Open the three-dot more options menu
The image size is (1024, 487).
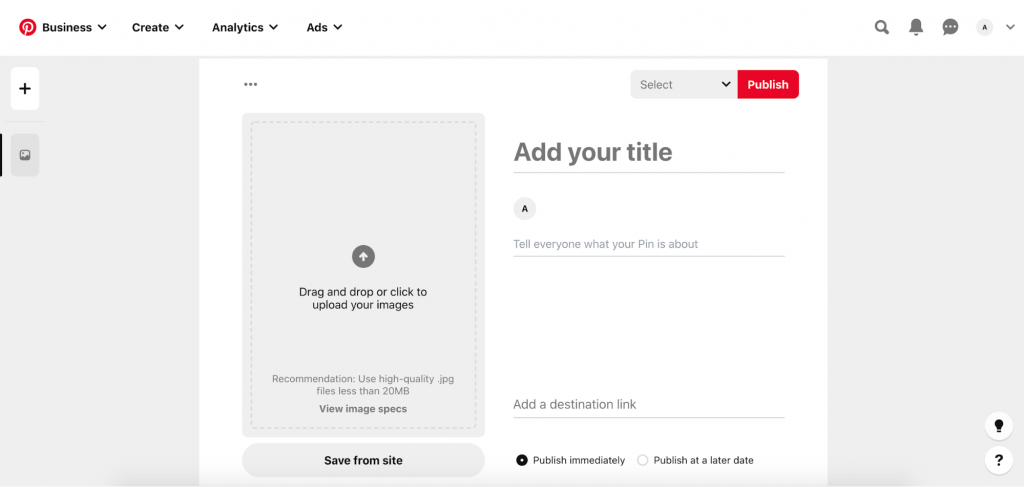[250, 85]
